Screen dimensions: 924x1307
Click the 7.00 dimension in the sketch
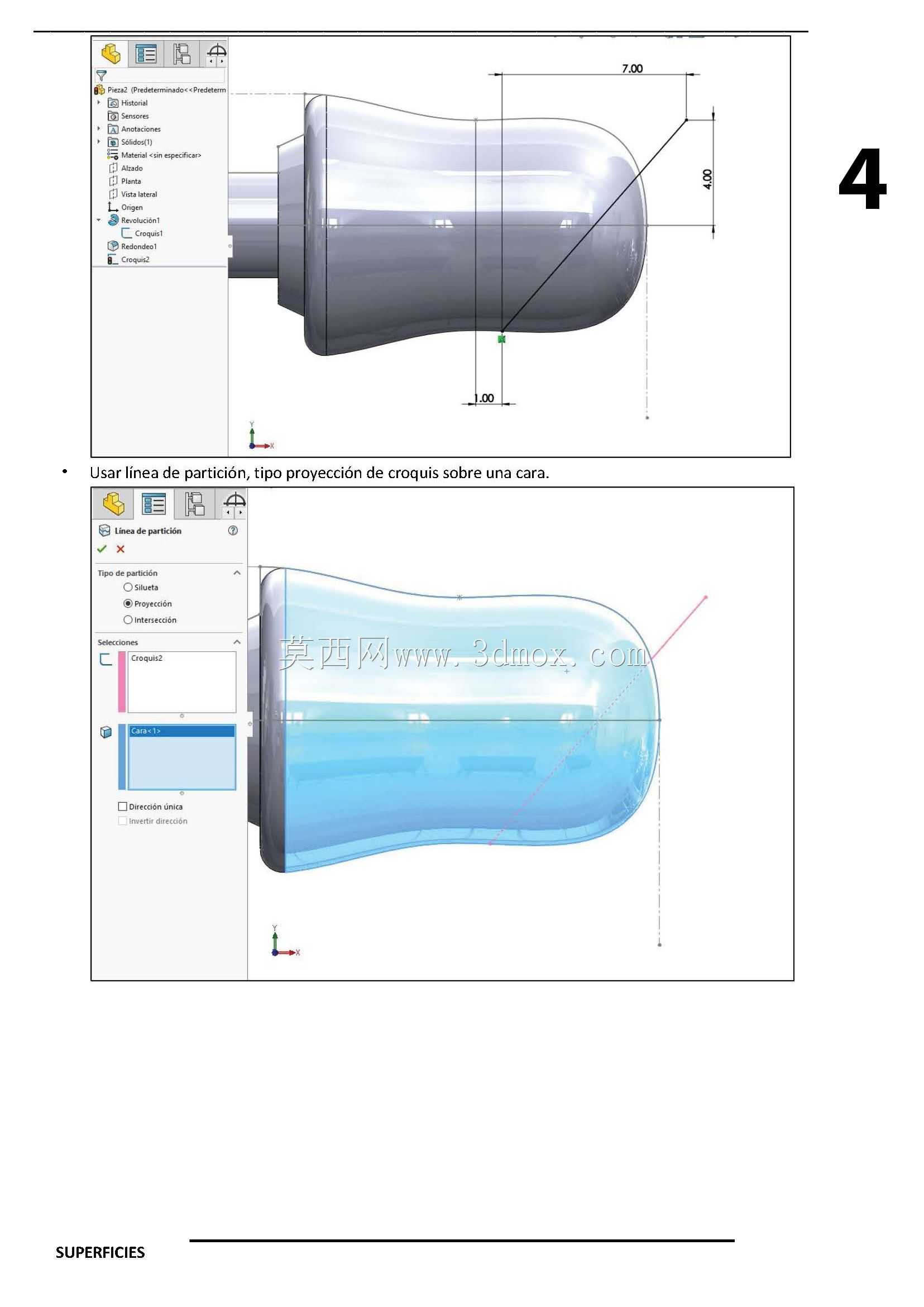632,68
